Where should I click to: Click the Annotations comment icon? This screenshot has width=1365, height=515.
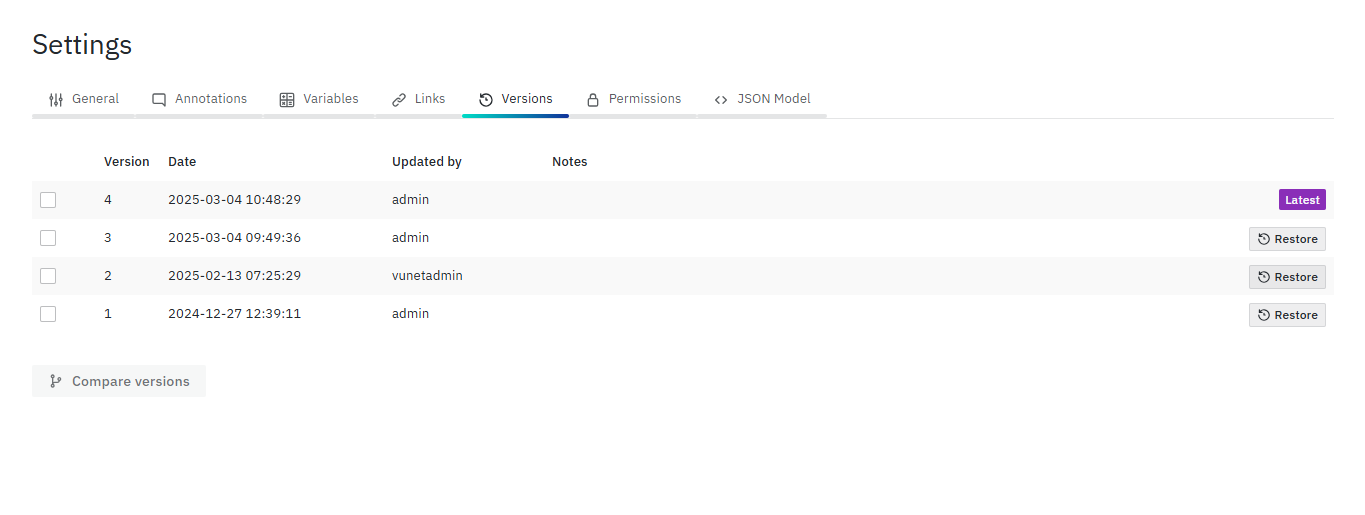[x=159, y=100]
